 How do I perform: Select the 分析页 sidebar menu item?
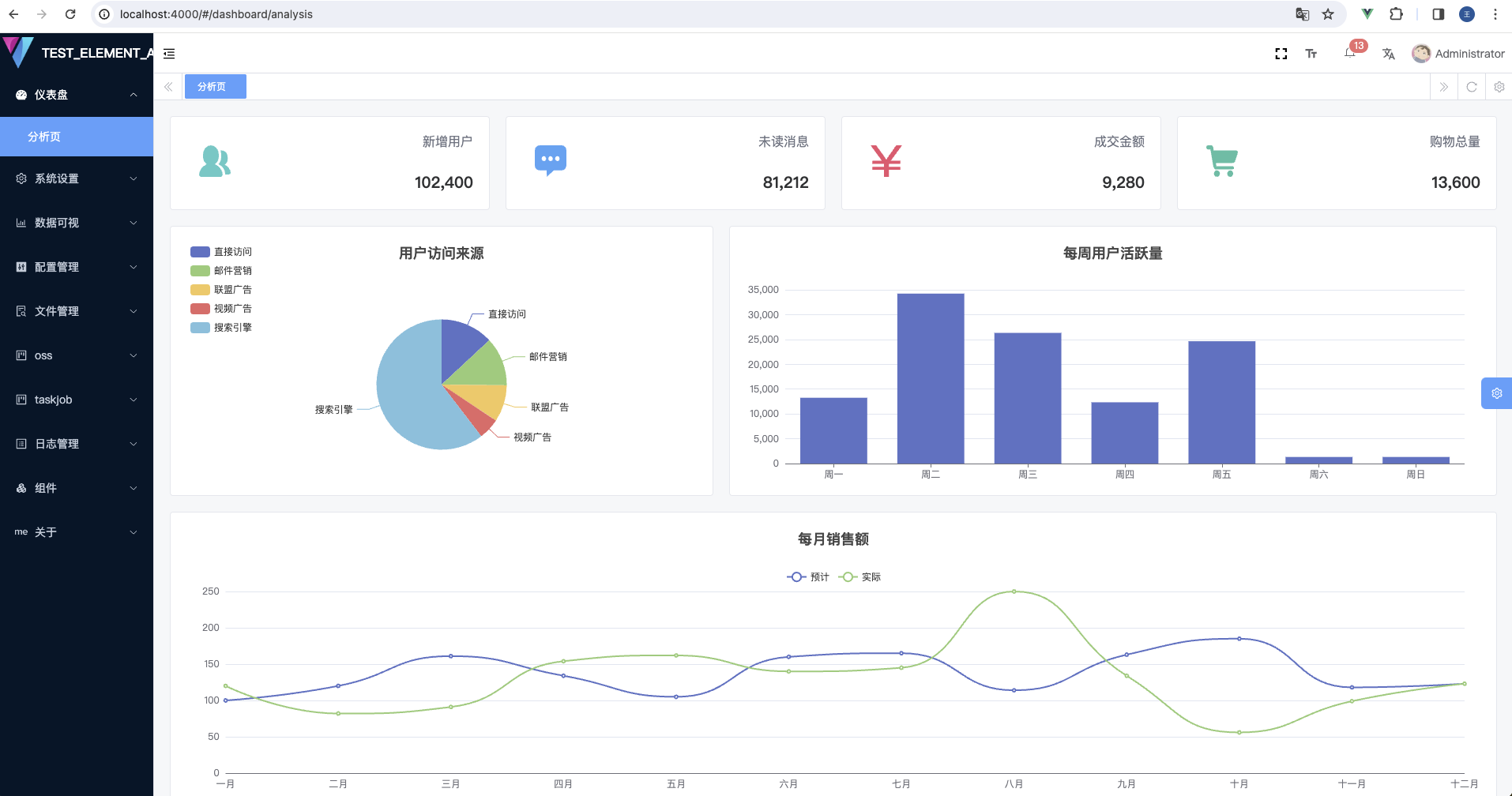pos(77,137)
